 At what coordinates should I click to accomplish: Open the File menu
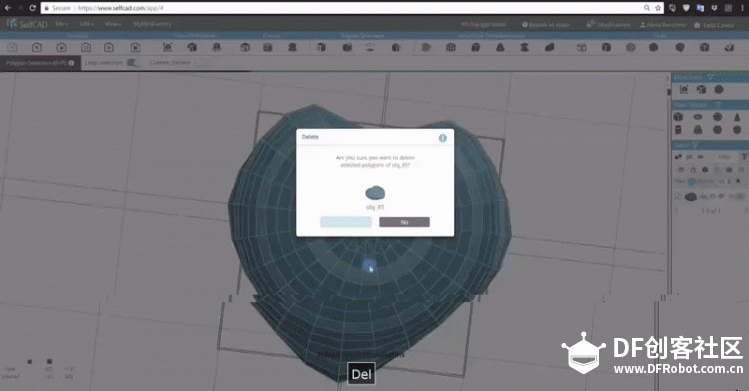tap(62, 24)
